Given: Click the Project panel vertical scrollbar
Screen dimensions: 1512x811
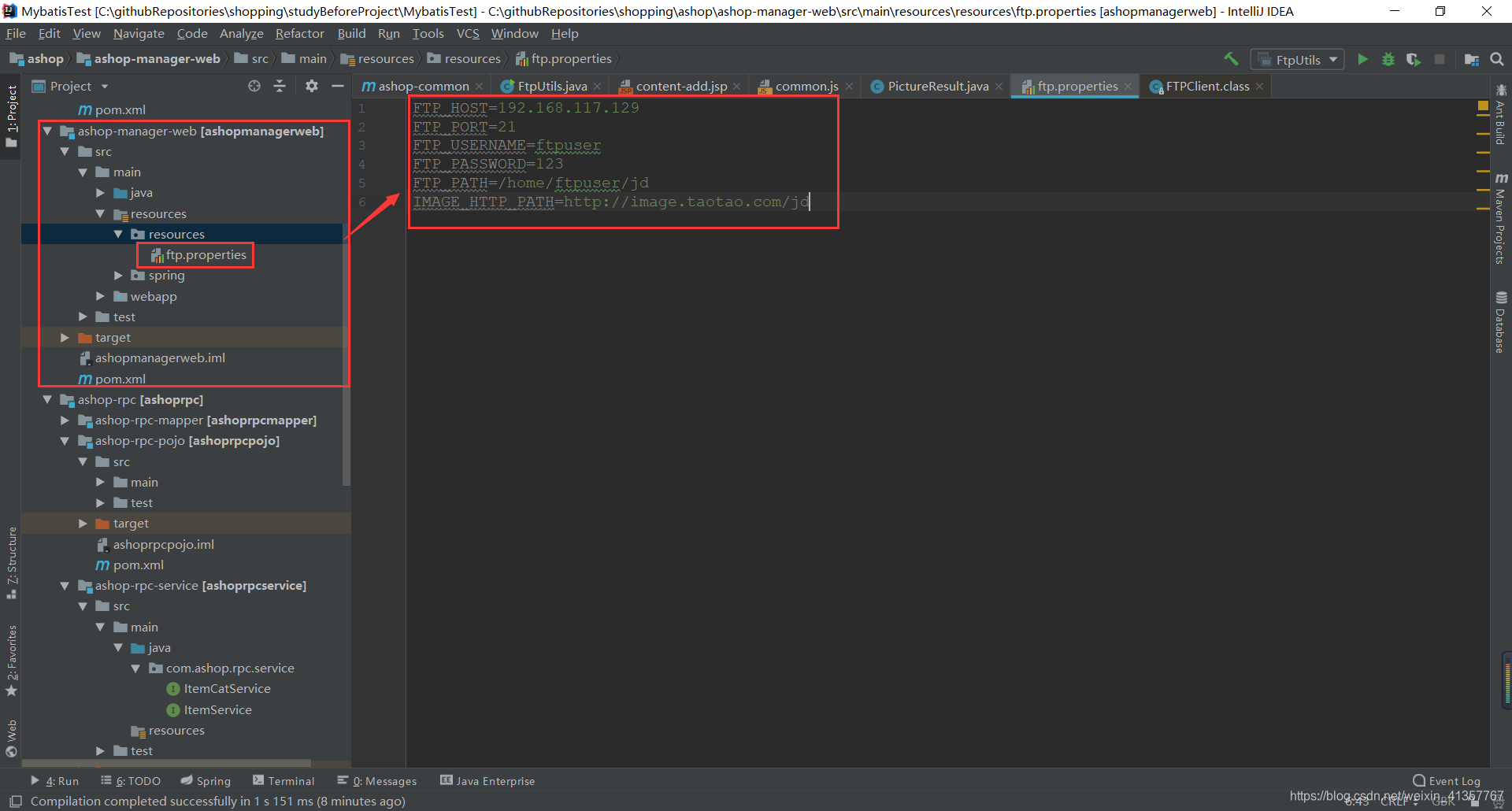Looking at the screenshot, I should [x=346, y=354].
